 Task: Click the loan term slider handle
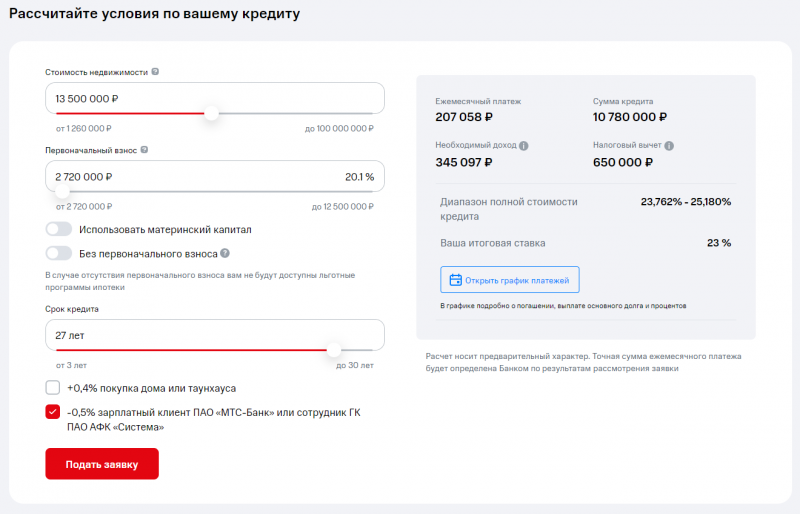(x=333, y=350)
